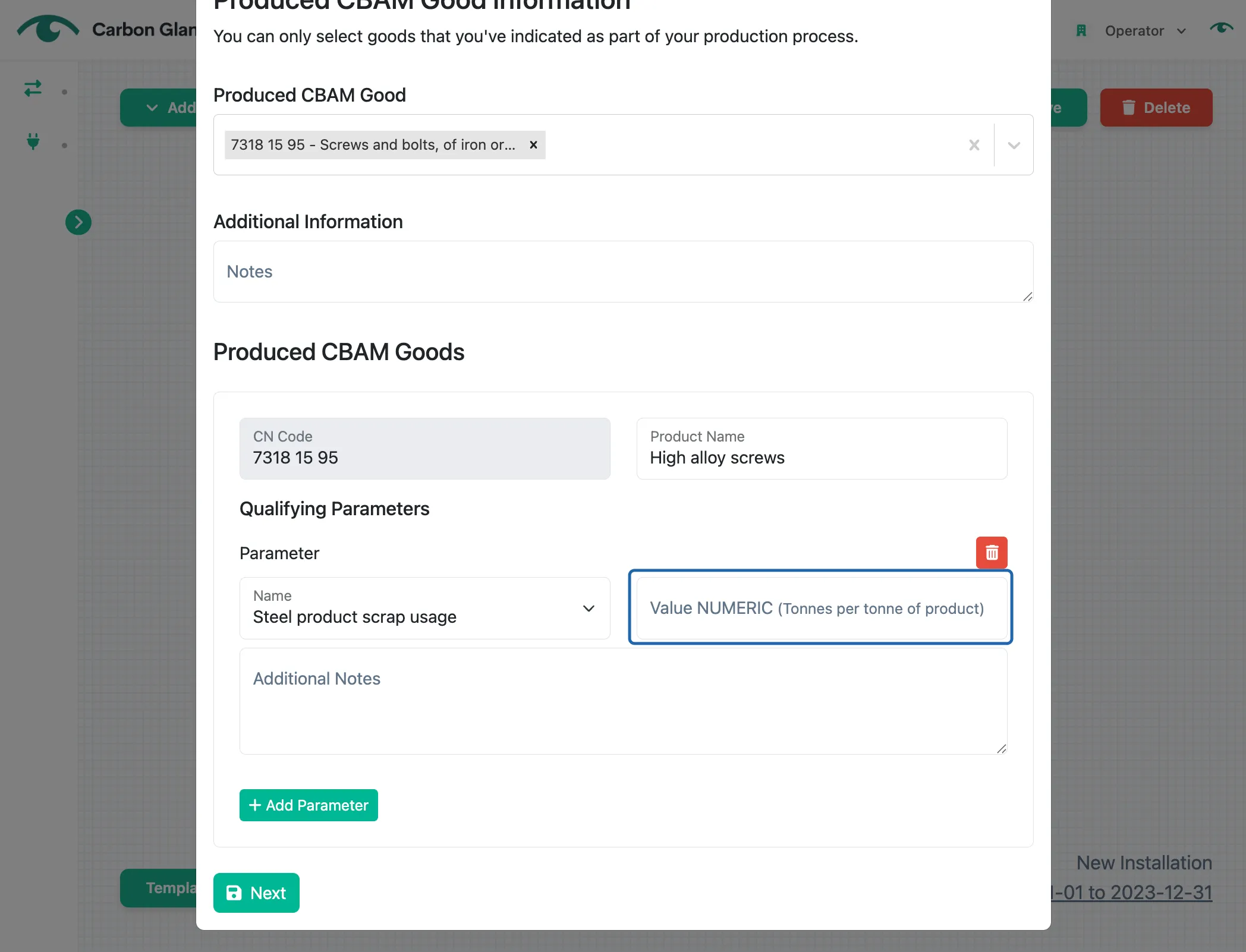The image size is (1246, 952).
Task: Delete the qualifying parameter with trash icon
Action: point(992,553)
